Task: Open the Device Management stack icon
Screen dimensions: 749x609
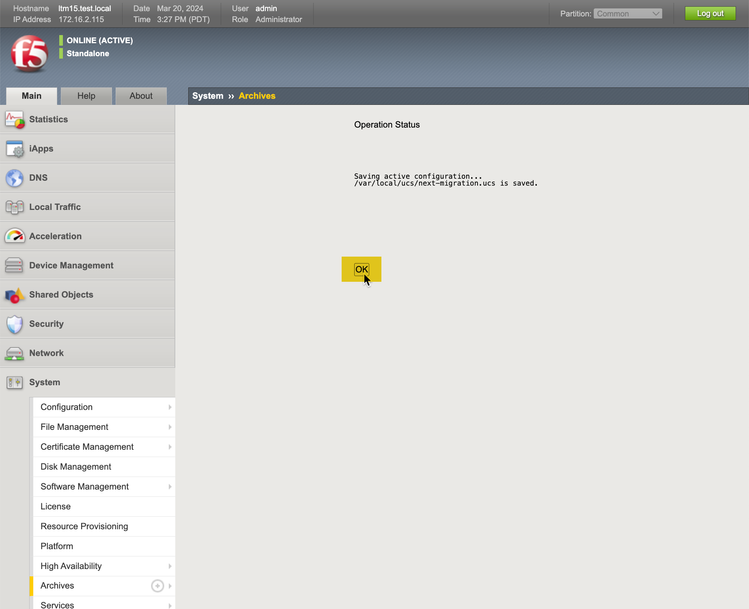Action: (14, 265)
